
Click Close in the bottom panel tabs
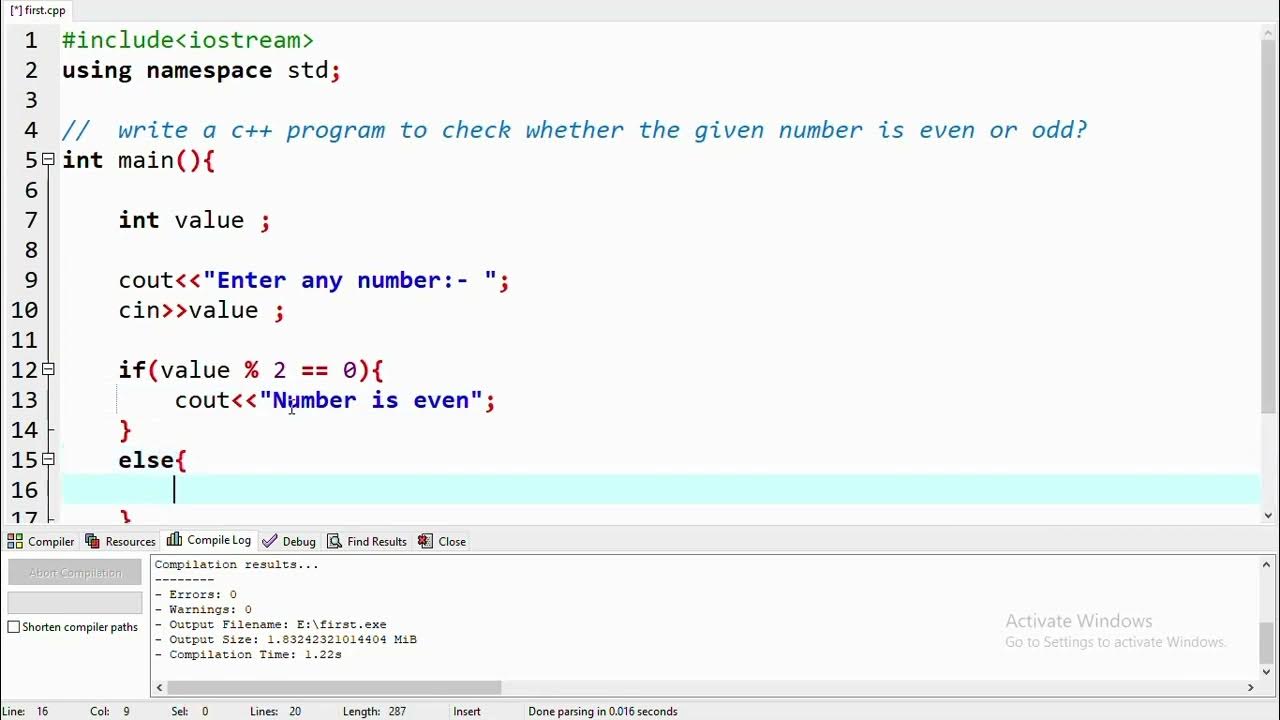tap(442, 541)
